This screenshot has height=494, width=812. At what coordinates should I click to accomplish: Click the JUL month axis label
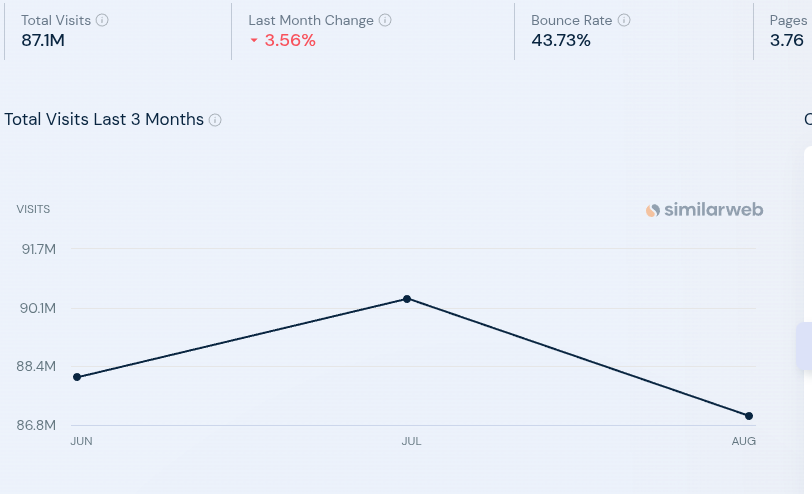[x=411, y=441]
